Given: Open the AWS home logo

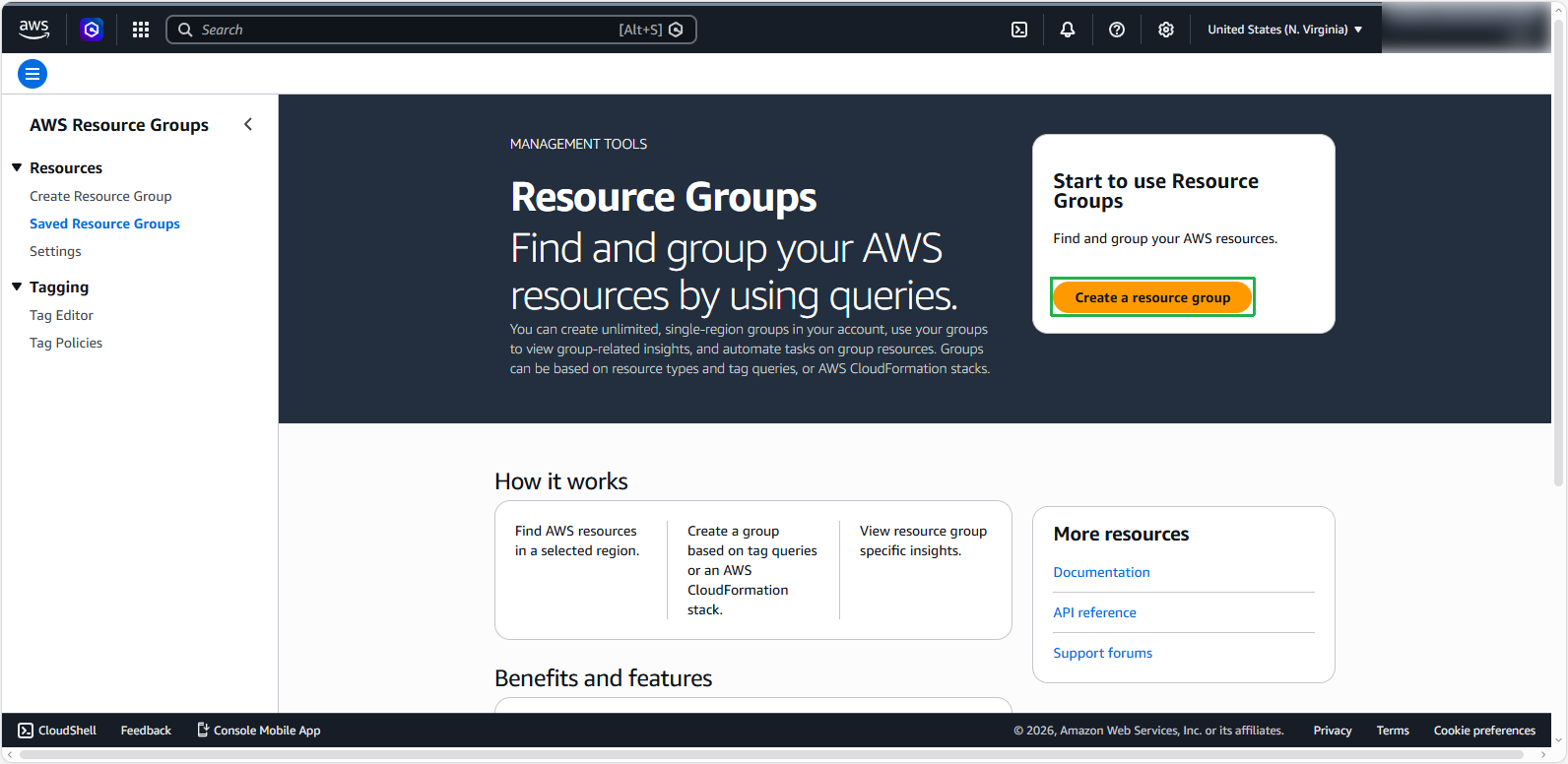Looking at the screenshot, I should (x=33, y=30).
